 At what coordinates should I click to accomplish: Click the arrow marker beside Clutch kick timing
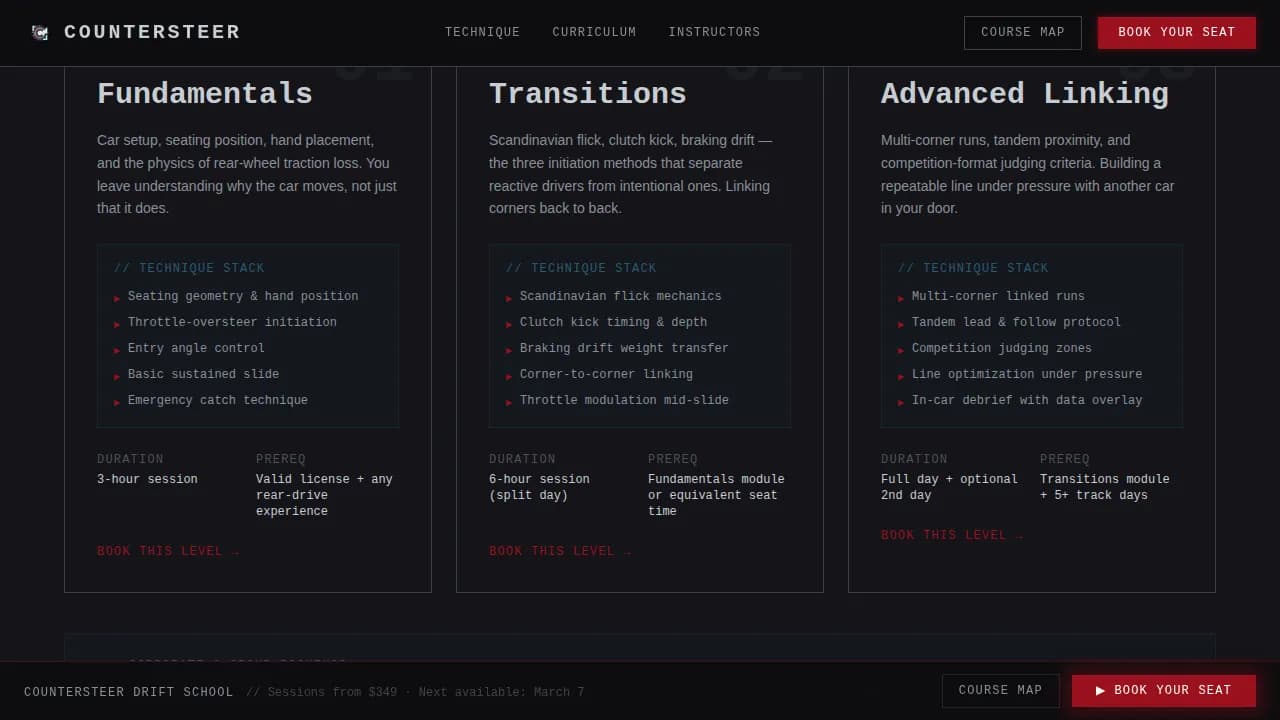point(509,322)
